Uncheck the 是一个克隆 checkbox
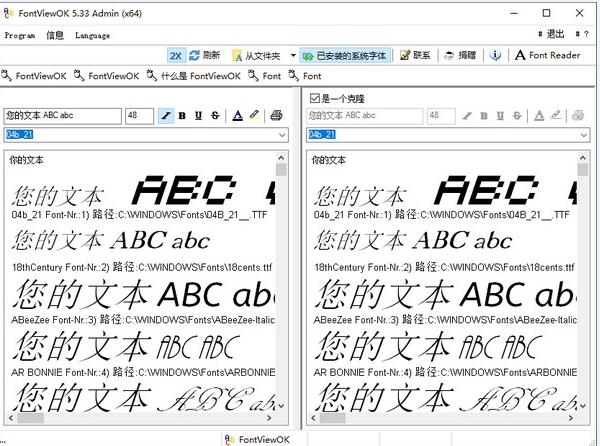This screenshot has height=446, width=600. tap(315, 99)
